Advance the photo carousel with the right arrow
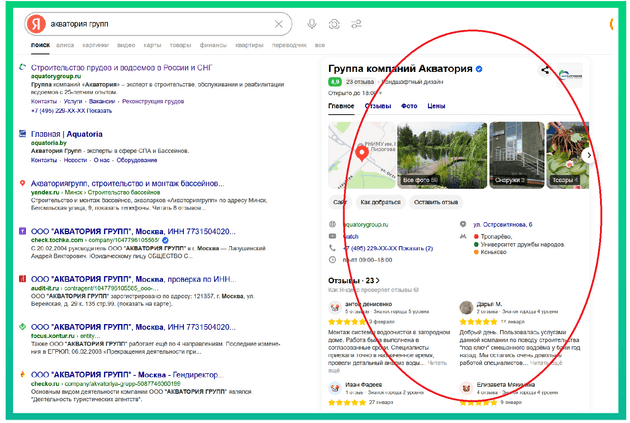The height and width of the screenshot is (423, 630). 589,155
